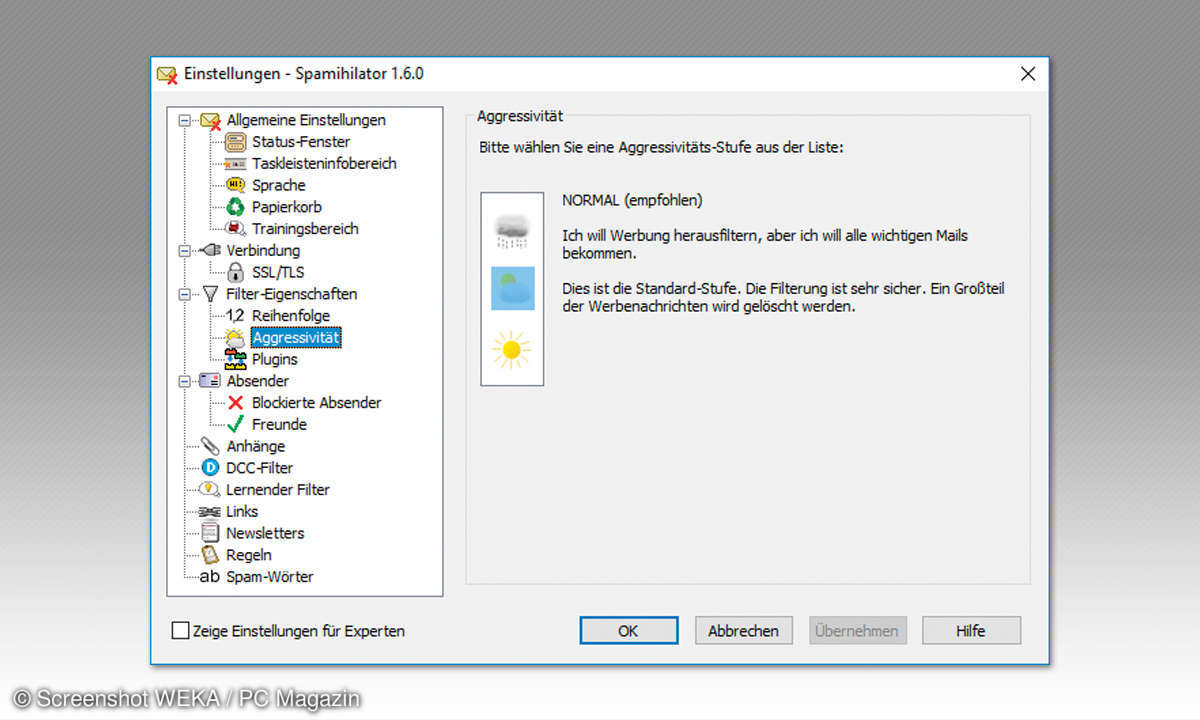
Task: Collapse the Absender tree node
Action: [x=184, y=381]
